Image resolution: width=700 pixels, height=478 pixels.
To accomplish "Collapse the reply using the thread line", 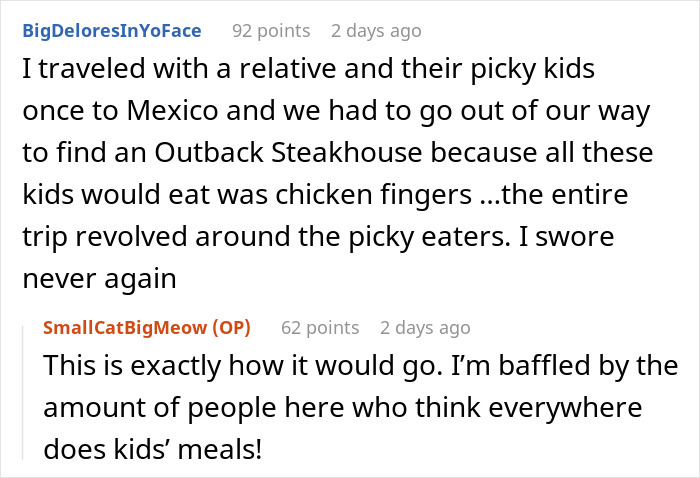I will point(24,390).
